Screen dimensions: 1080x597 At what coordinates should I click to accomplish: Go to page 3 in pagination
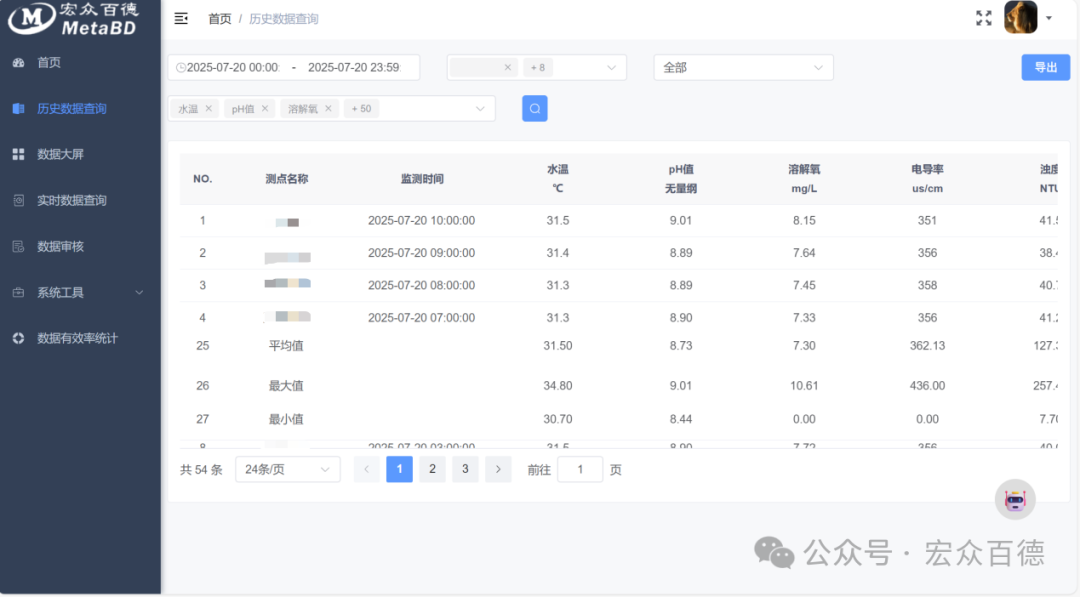coord(465,469)
